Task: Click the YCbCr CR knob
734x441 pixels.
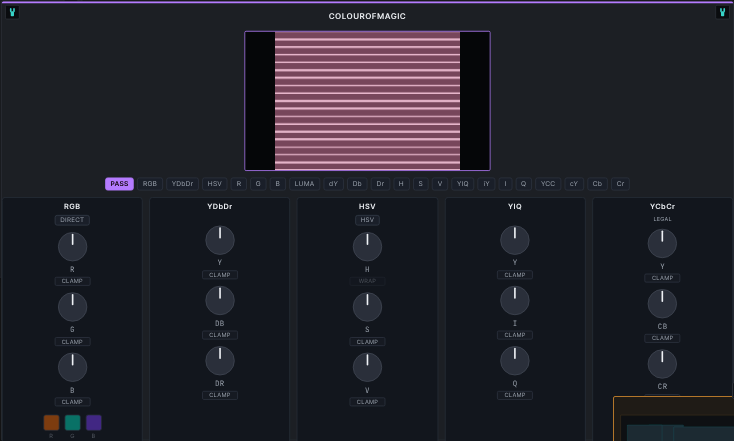Action: [662, 364]
